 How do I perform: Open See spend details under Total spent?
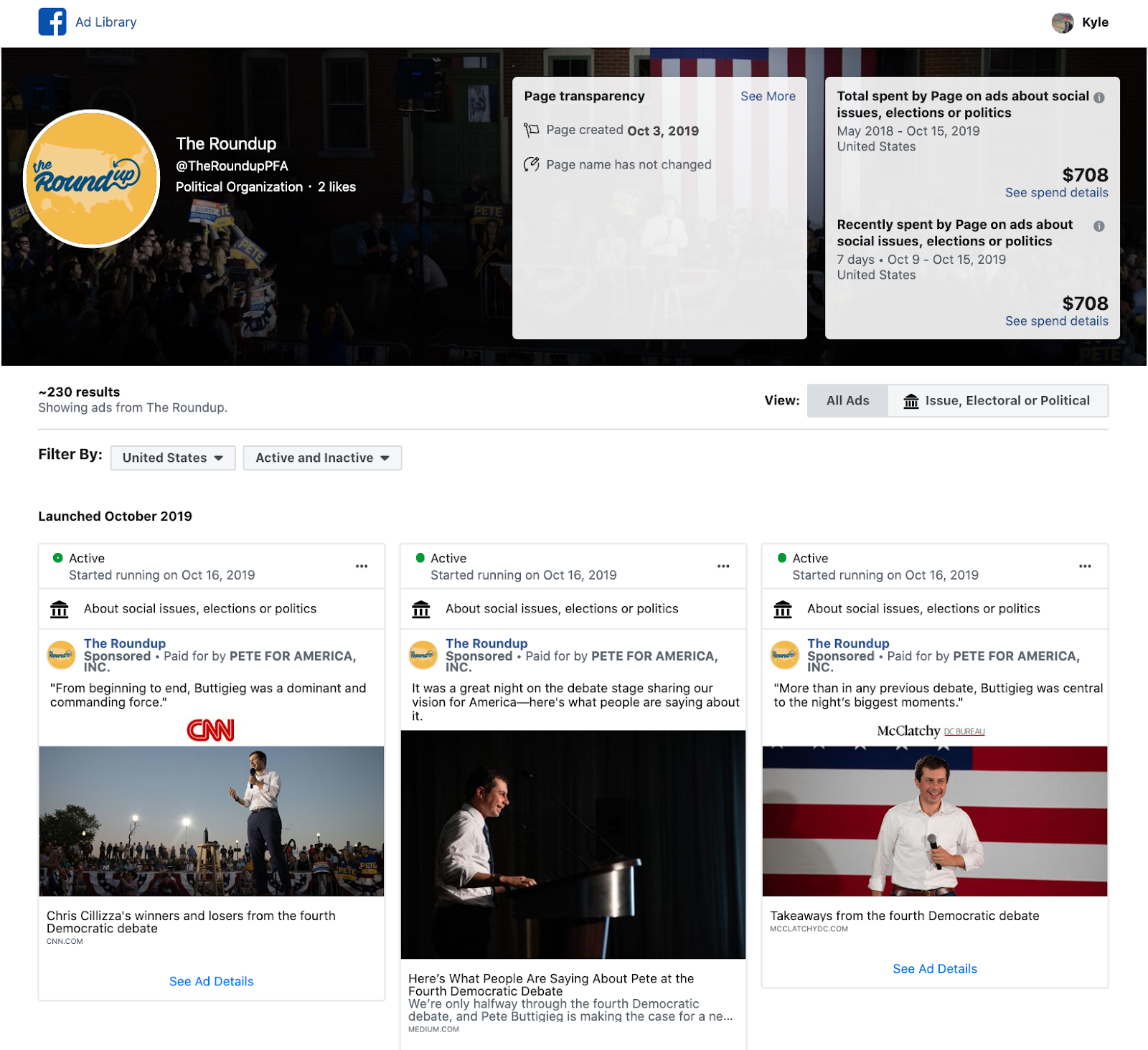point(1056,192)
